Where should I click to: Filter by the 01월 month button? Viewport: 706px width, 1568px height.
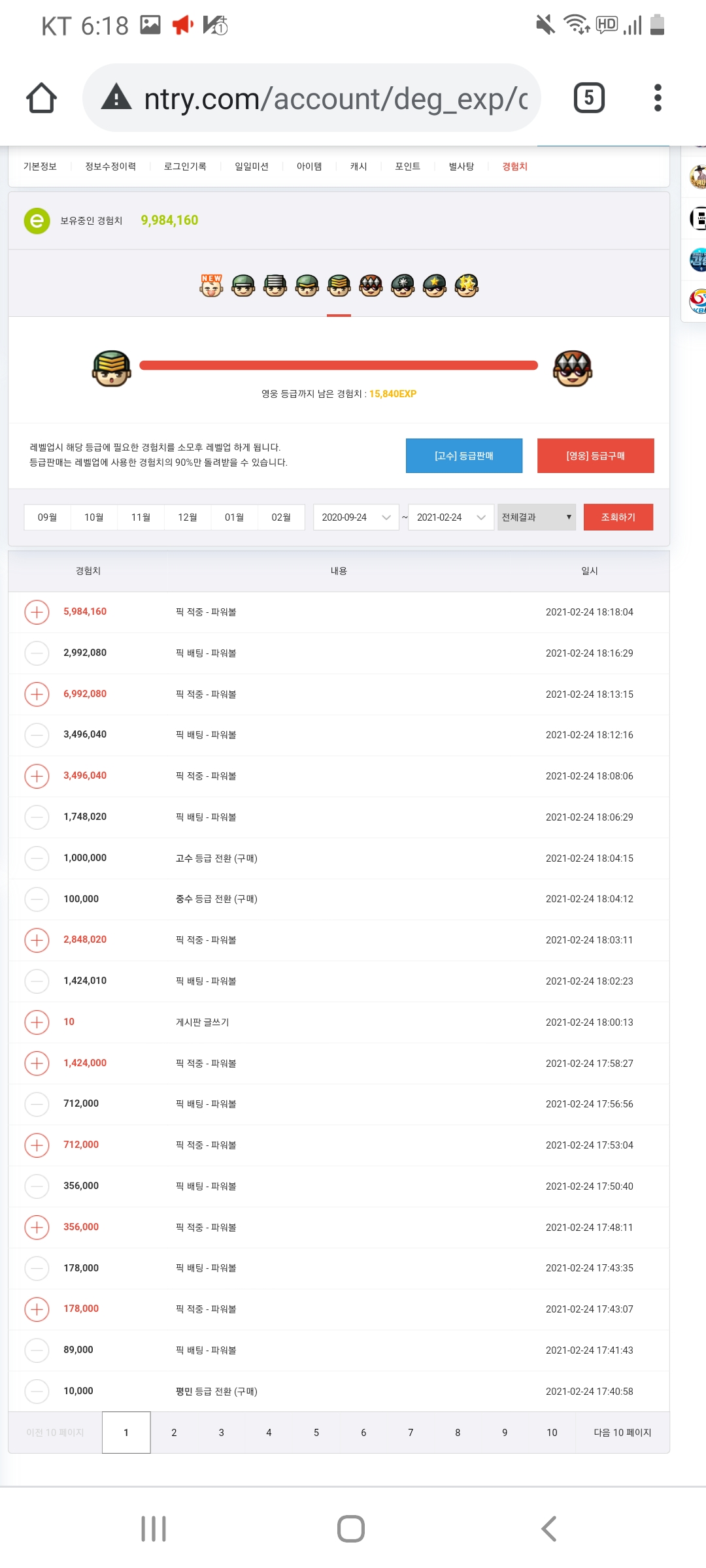tap(234, 517)
